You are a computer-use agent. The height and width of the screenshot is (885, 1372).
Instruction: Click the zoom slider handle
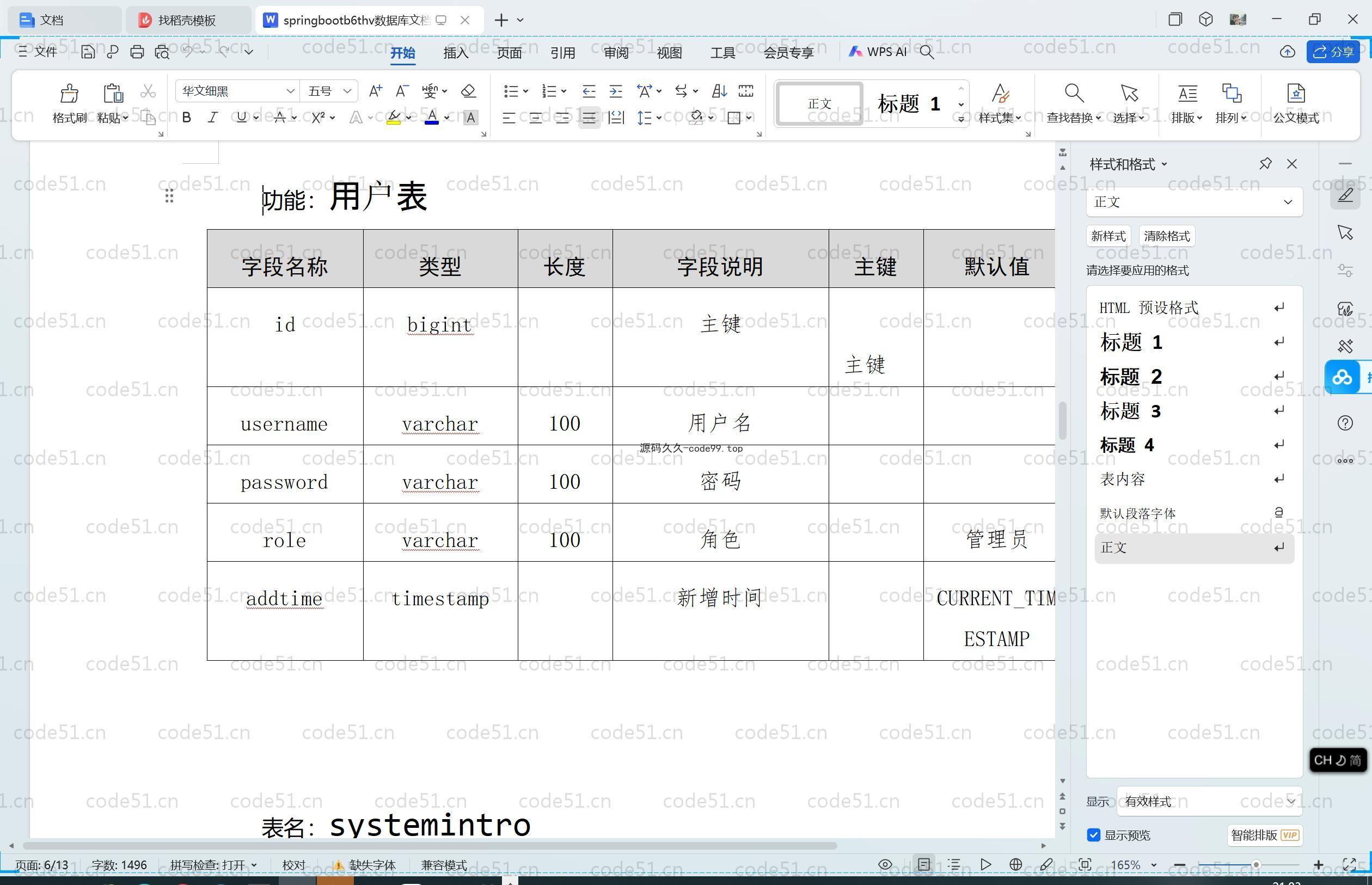click(x=1256, y=864)
